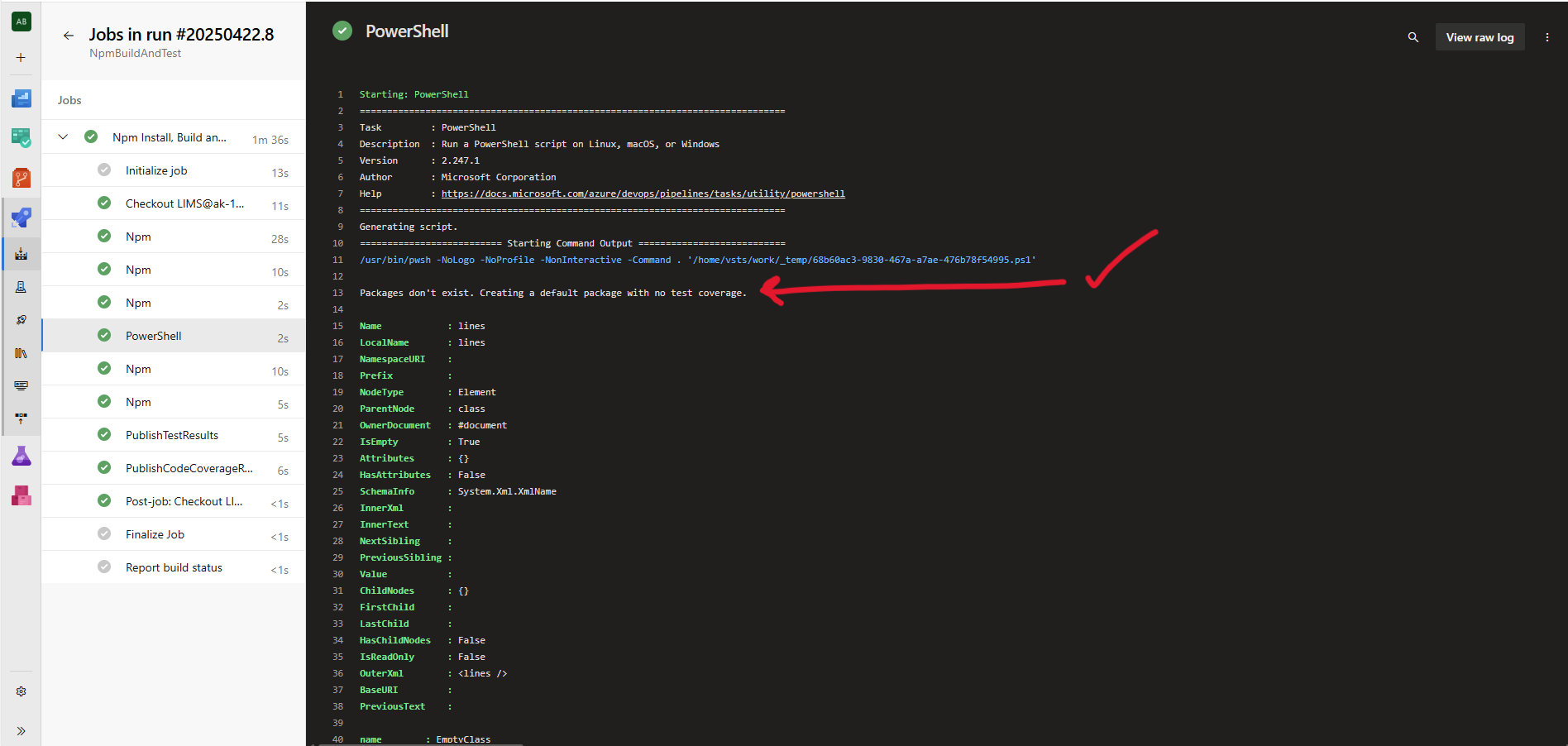The width and height of the screenshot is (1568, 746).
Task: Open Repos from the left sidebar
Action: coord(21,176)
